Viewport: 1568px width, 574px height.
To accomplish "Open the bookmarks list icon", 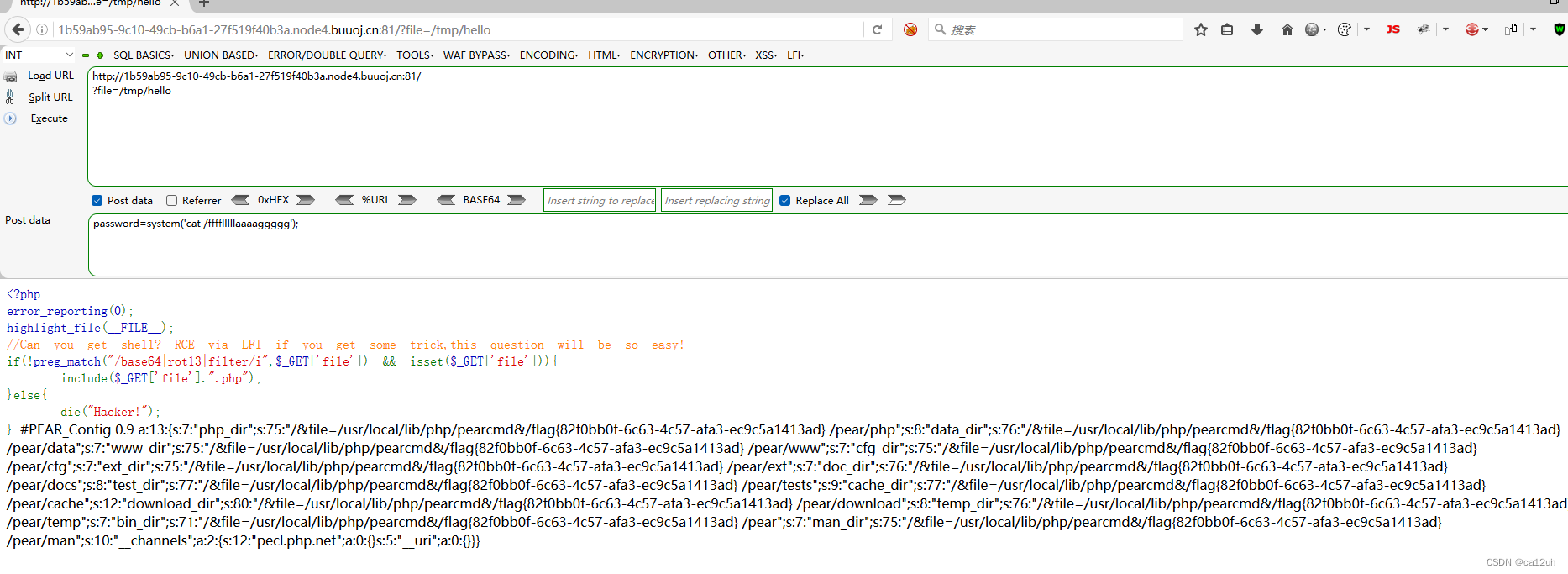I will [1227, 29].
